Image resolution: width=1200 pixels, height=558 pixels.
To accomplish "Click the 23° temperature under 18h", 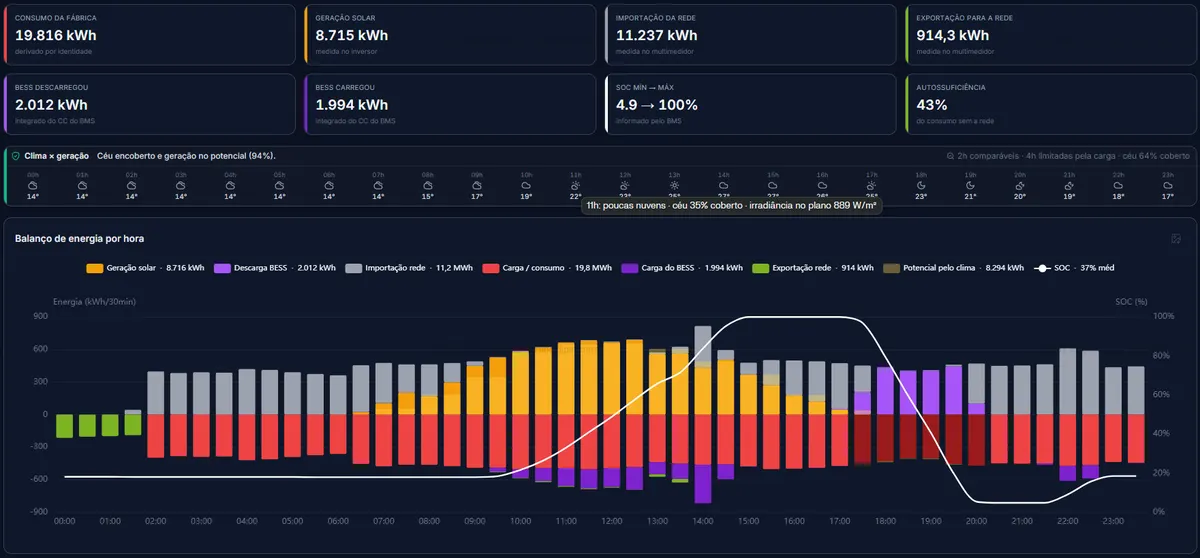I will (921, 197).
